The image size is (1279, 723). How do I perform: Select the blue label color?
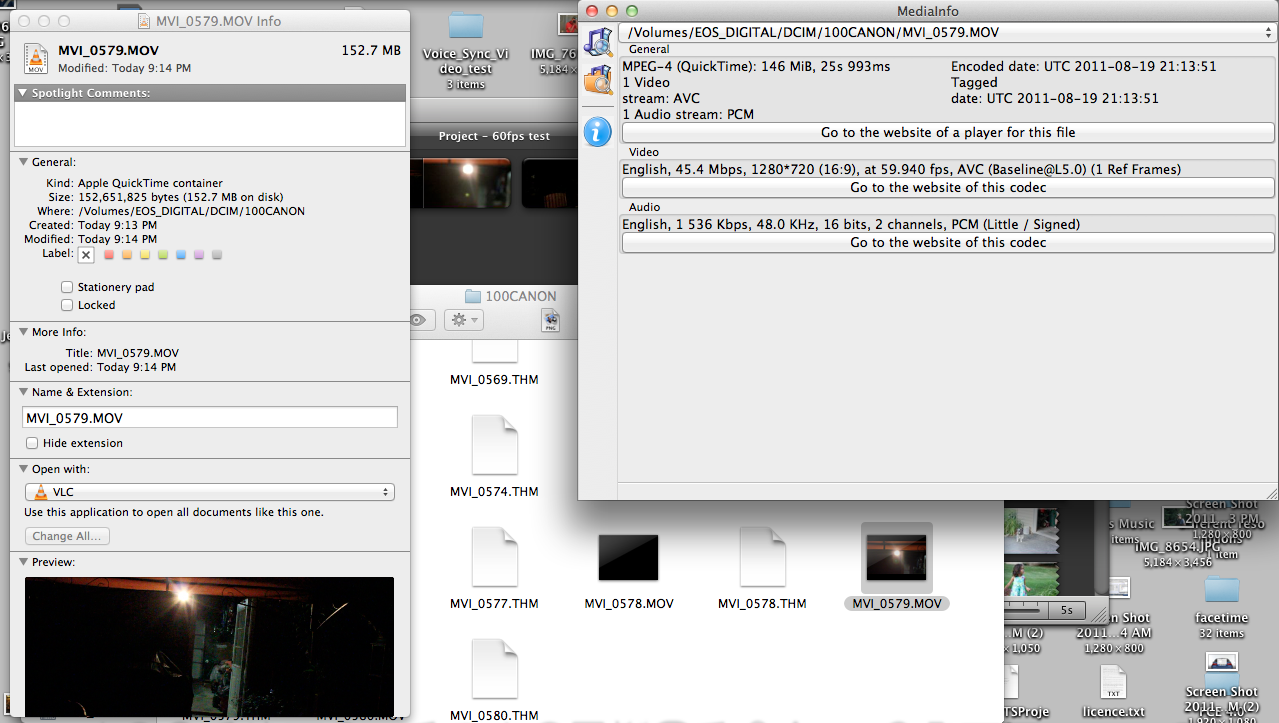click(x=181, y=255)
